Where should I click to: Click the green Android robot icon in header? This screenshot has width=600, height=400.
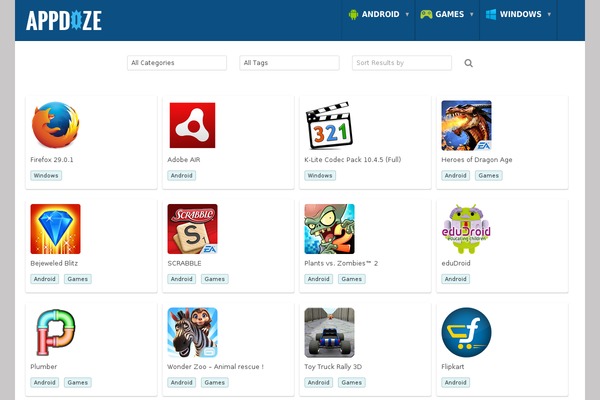pyautogui.click(x=353, y=15)
